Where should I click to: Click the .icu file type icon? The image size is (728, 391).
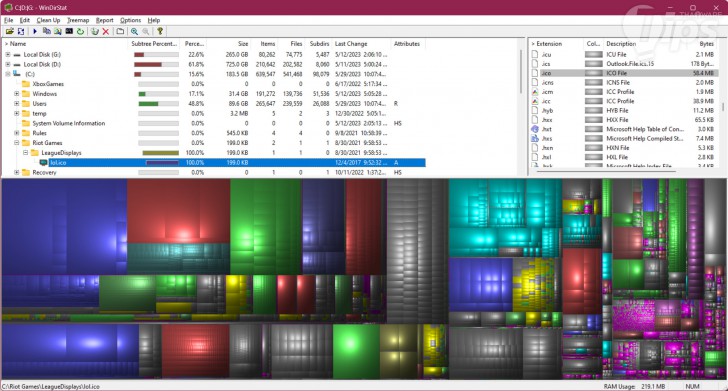click(x=535, y=54)
